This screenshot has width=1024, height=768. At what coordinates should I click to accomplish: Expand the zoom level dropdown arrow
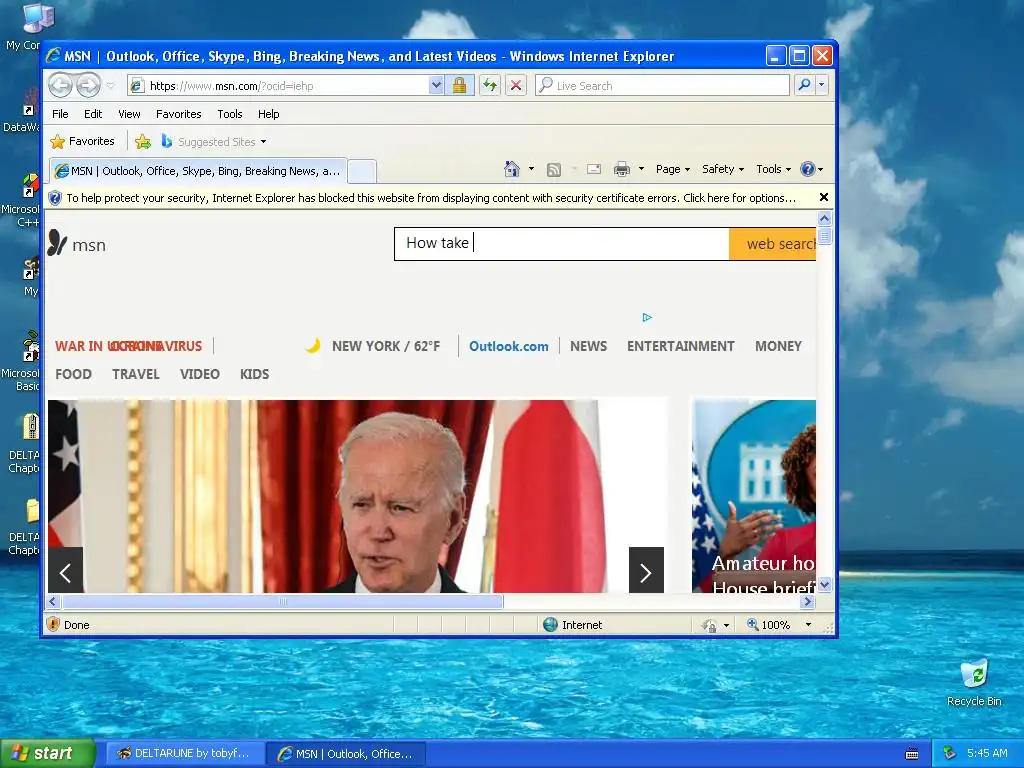point(808,625)
